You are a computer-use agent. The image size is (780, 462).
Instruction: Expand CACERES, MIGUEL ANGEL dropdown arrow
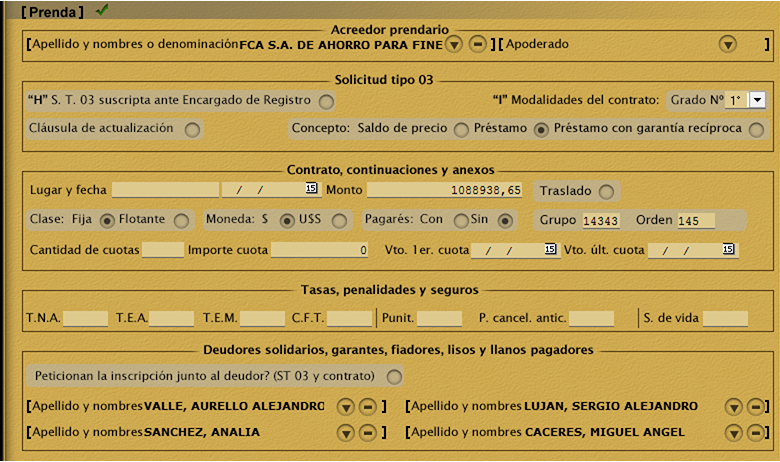tap(733, 433)
